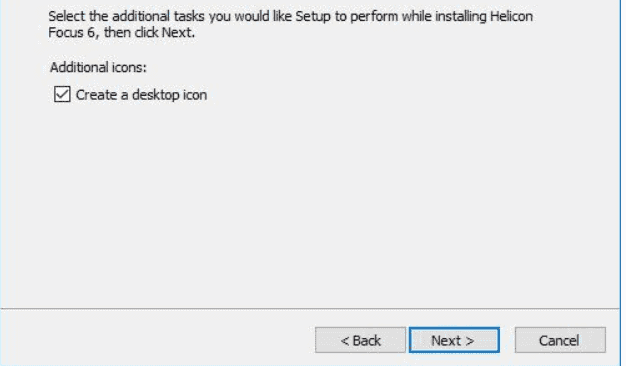Uncheck the Create a desktop icon checkbox
This screenshot has width=626, height=366.
point(62,95)
